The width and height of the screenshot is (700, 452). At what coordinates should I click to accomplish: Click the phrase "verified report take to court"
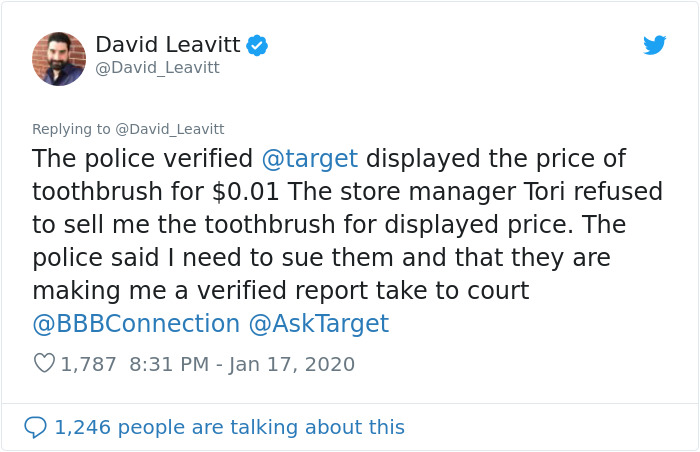point(358,291)
